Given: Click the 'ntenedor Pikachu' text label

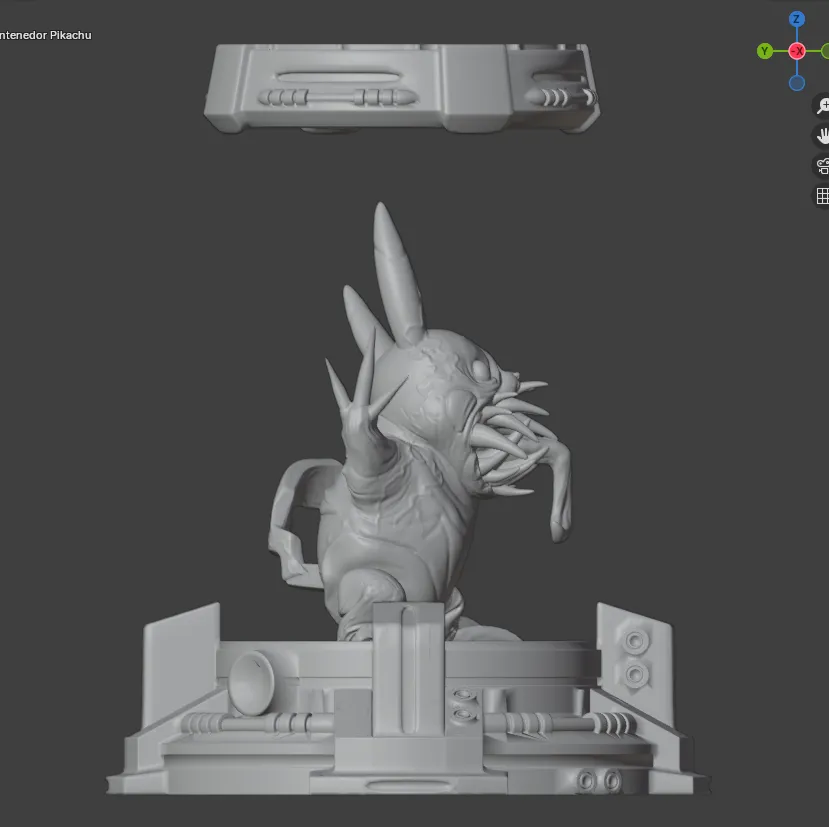Looking at the screenshot, I should [45, 35].
